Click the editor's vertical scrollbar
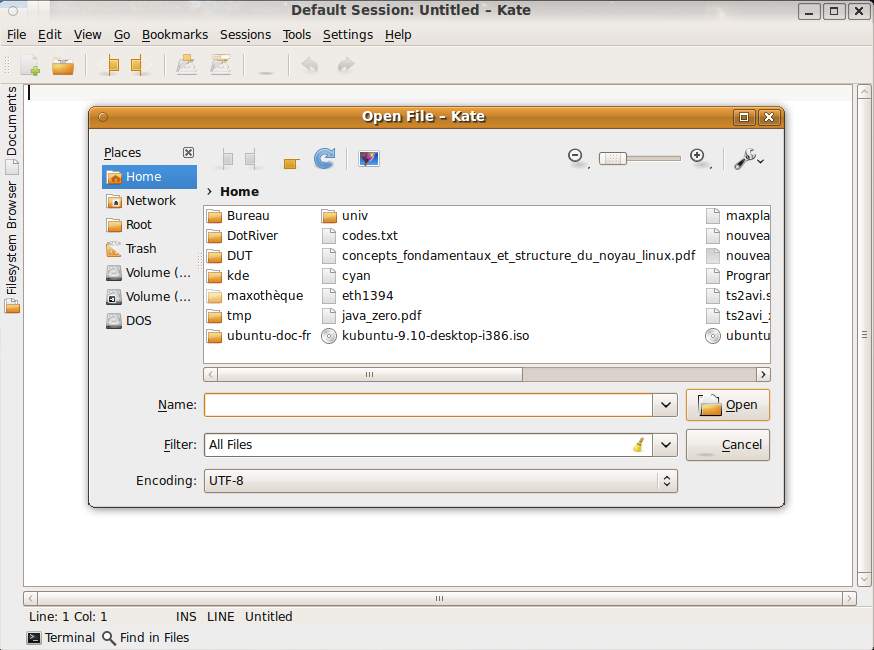Image resolution: width=874 pixels, height=650 pixels. [x=864, y=335]
